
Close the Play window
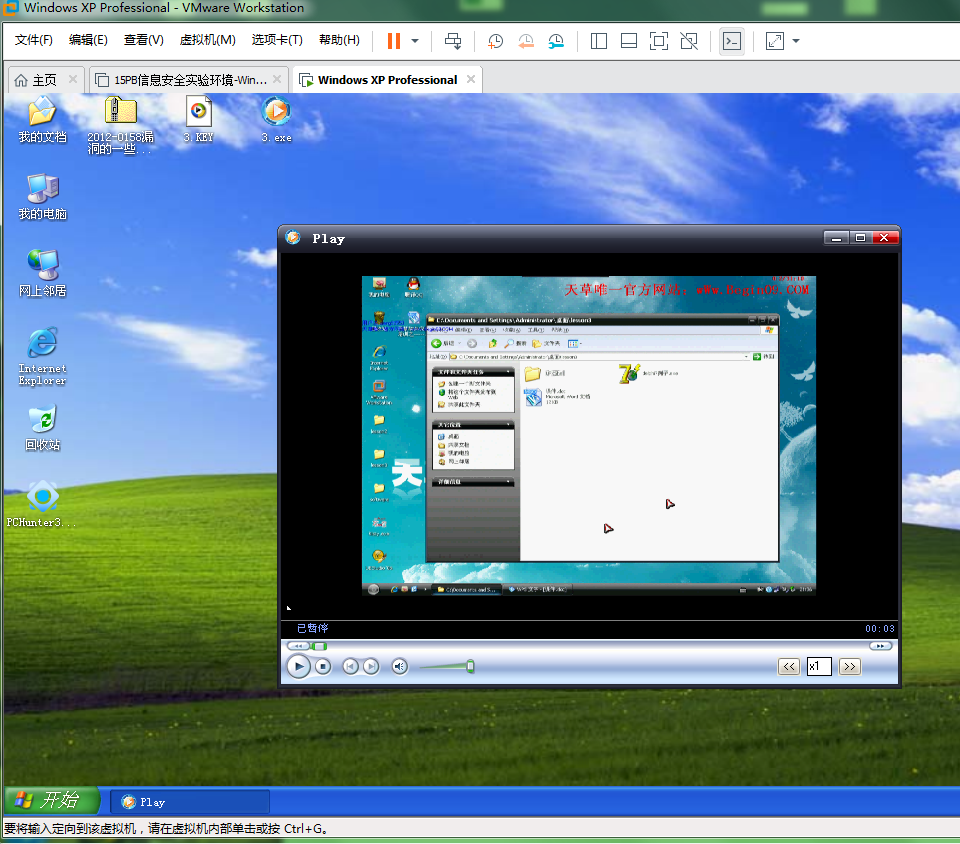(885, 237)
